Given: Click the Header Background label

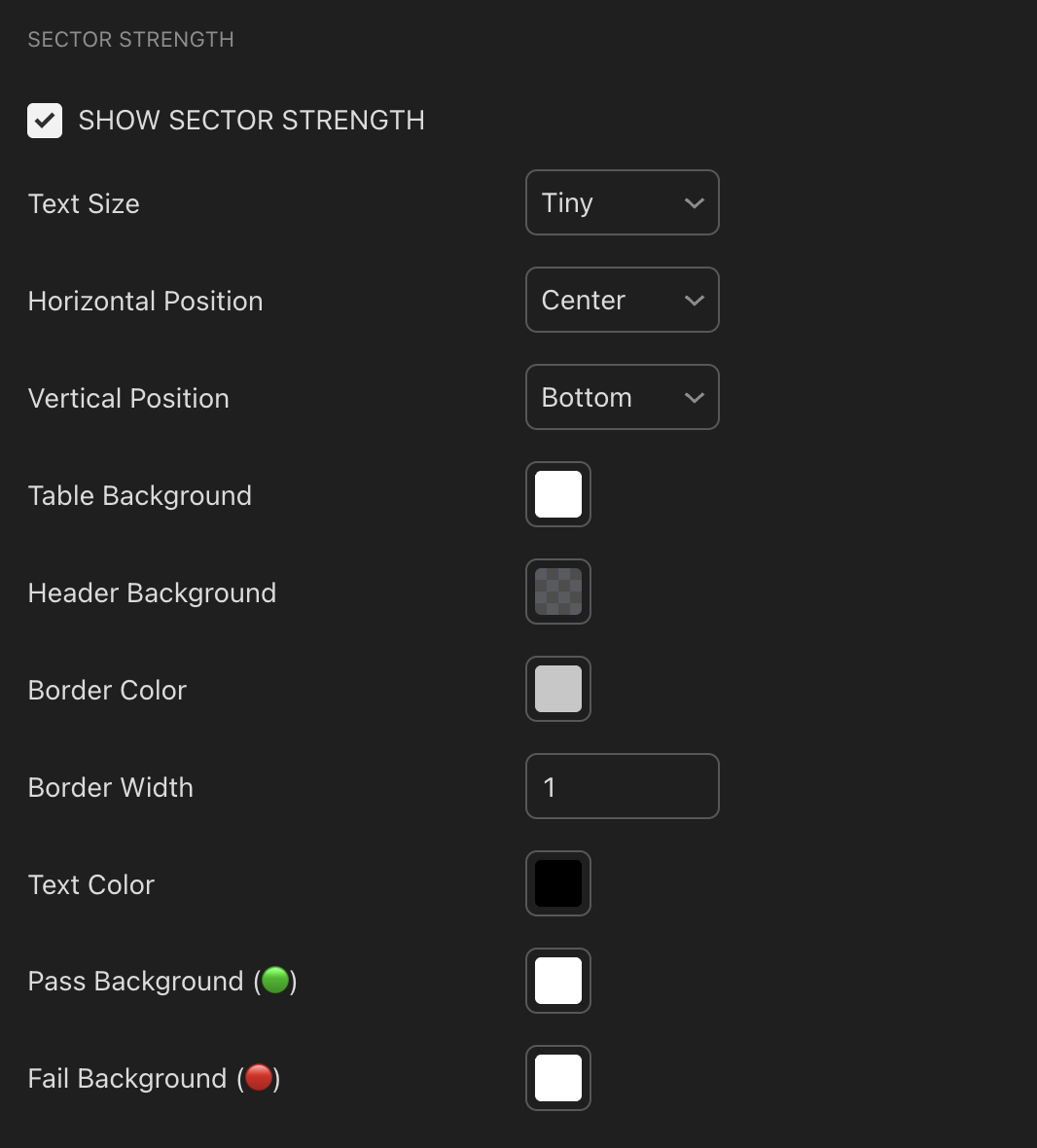Looking at the screenshot, I should point(152,592).
